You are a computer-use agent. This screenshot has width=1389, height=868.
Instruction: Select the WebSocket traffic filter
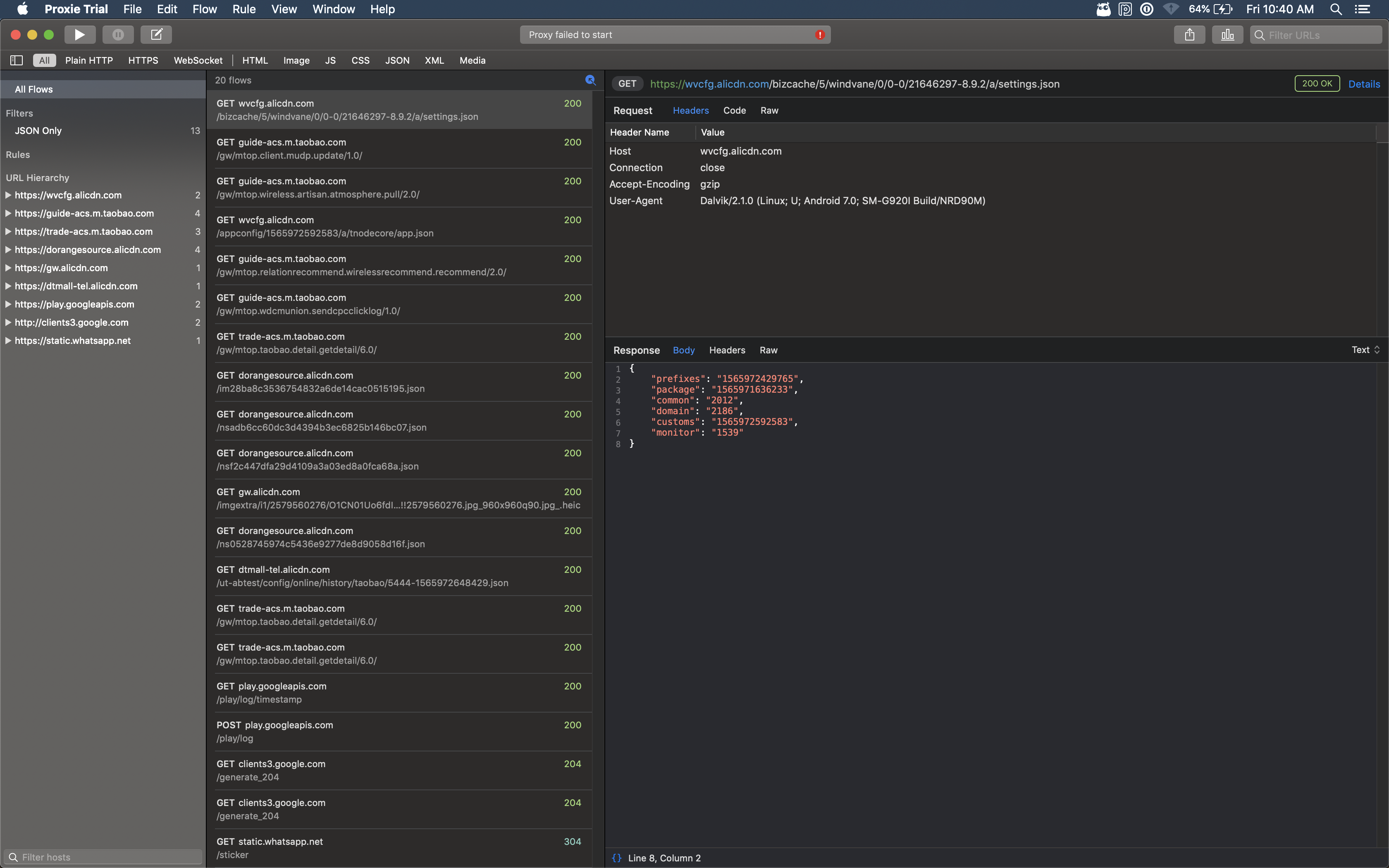click(198, 60)
